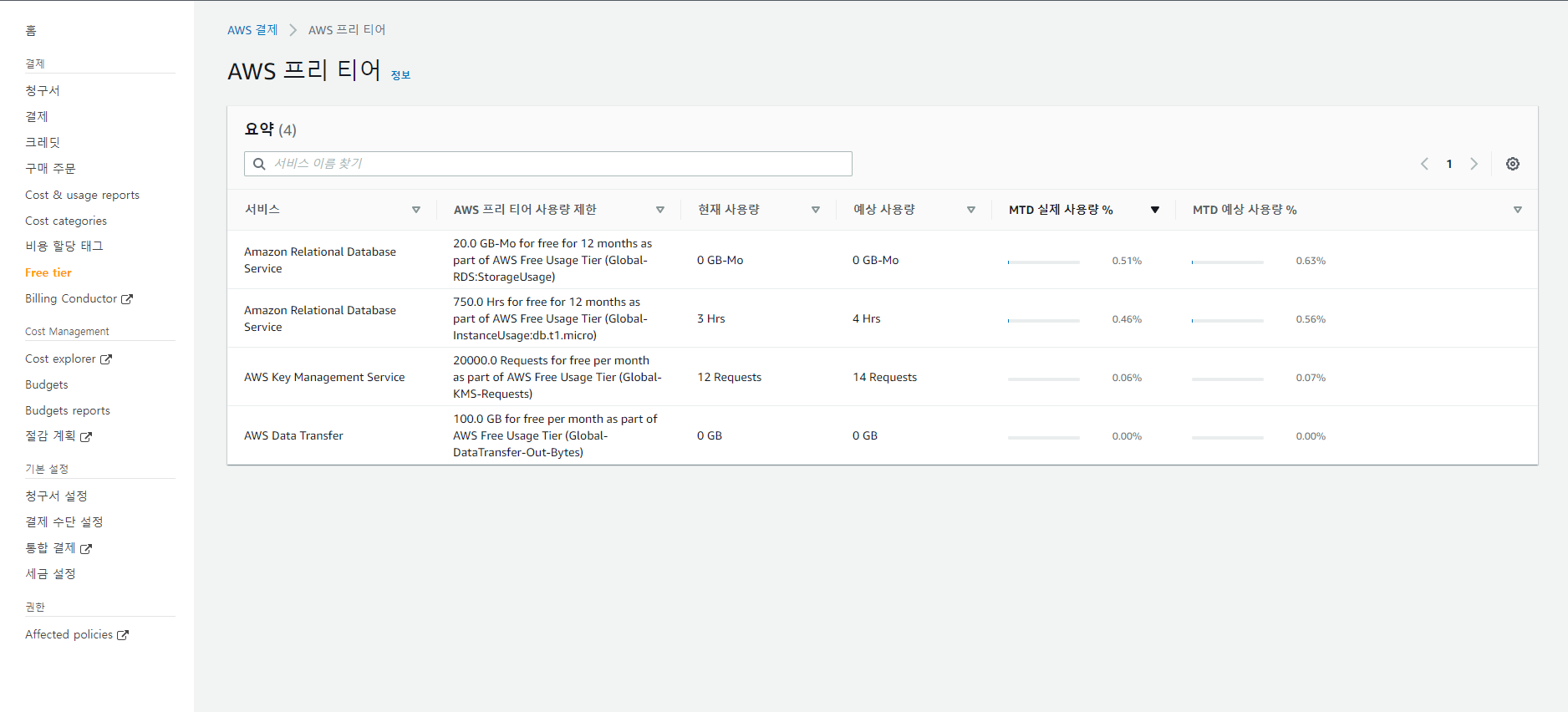Click page number 1 in pagination
The width and height of the screenshot is (1568, 712).
1449,164
